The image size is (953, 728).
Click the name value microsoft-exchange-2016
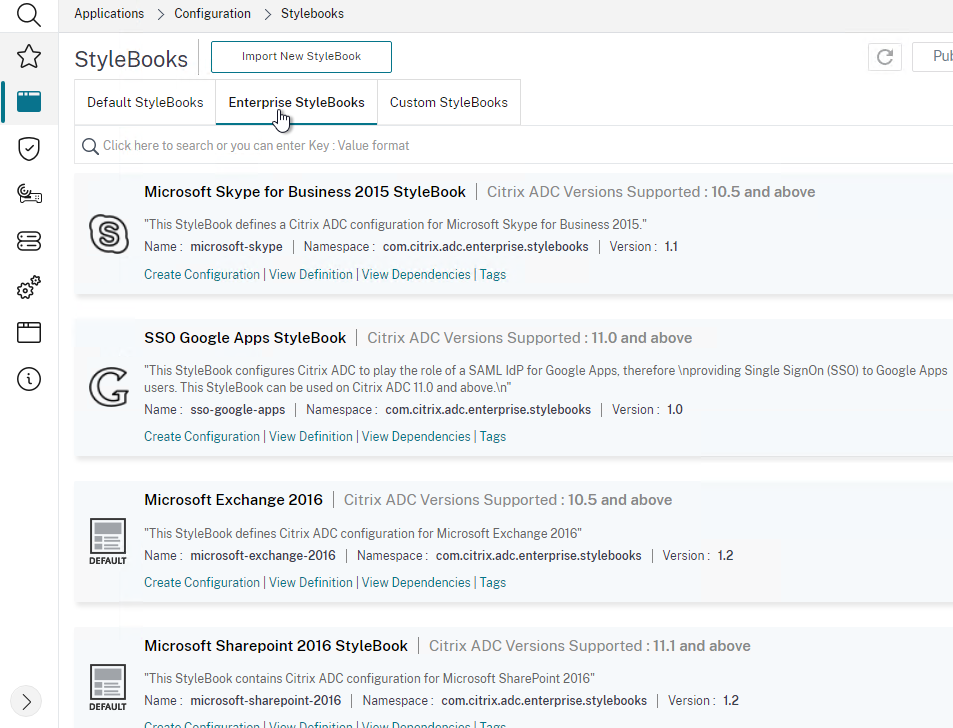click(263, 555)
